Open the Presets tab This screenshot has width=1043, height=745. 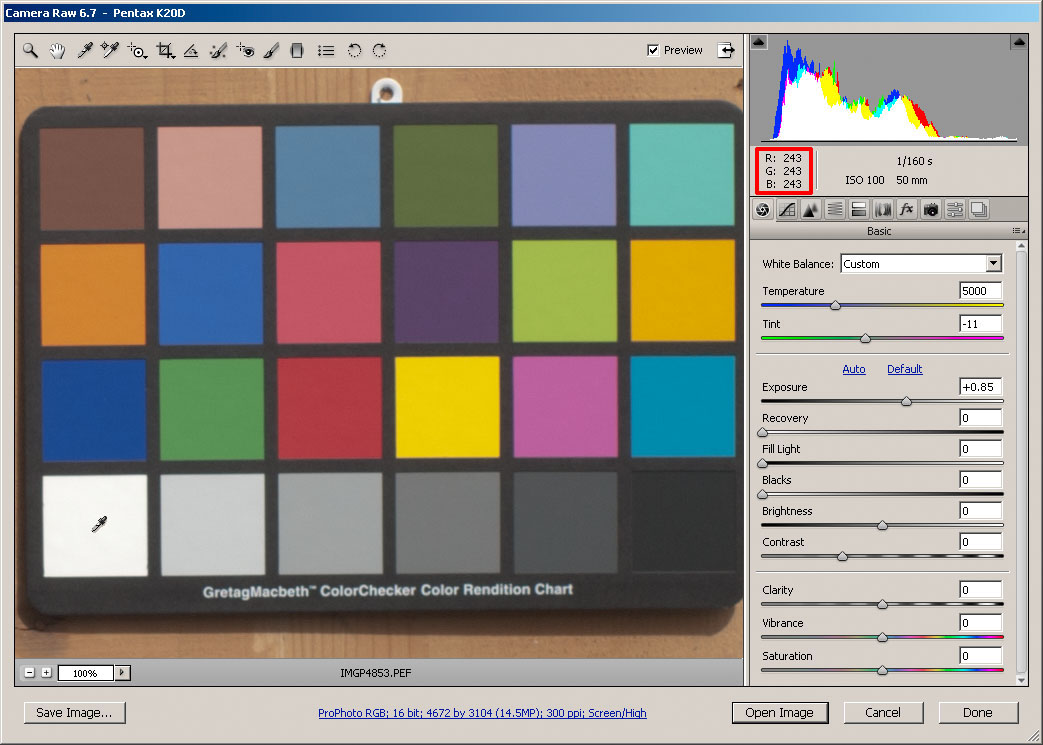(955, 210)
